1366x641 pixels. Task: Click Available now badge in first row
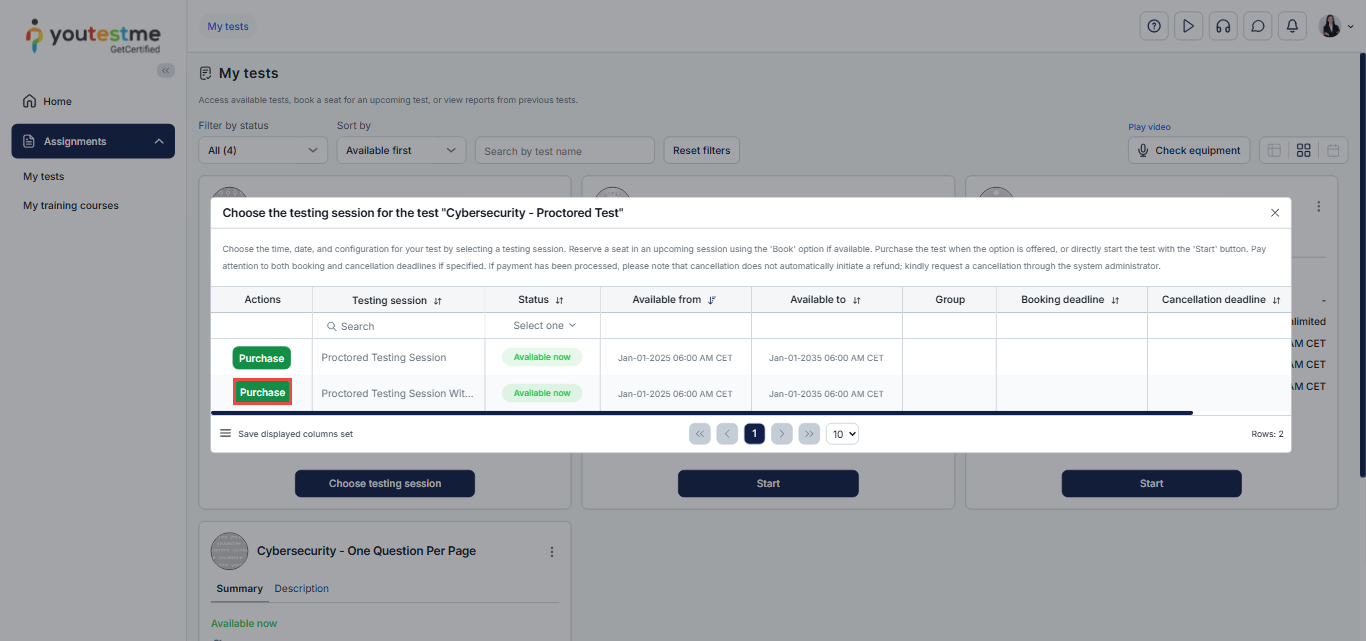[x=542, y=357]
